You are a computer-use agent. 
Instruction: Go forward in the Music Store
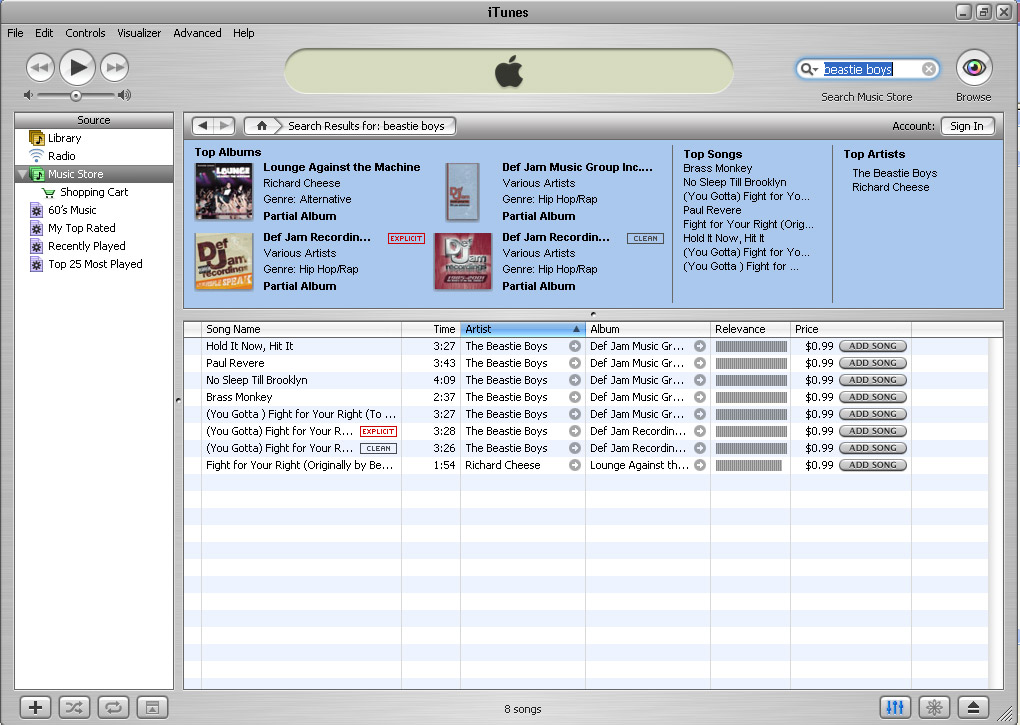(224, 125)
